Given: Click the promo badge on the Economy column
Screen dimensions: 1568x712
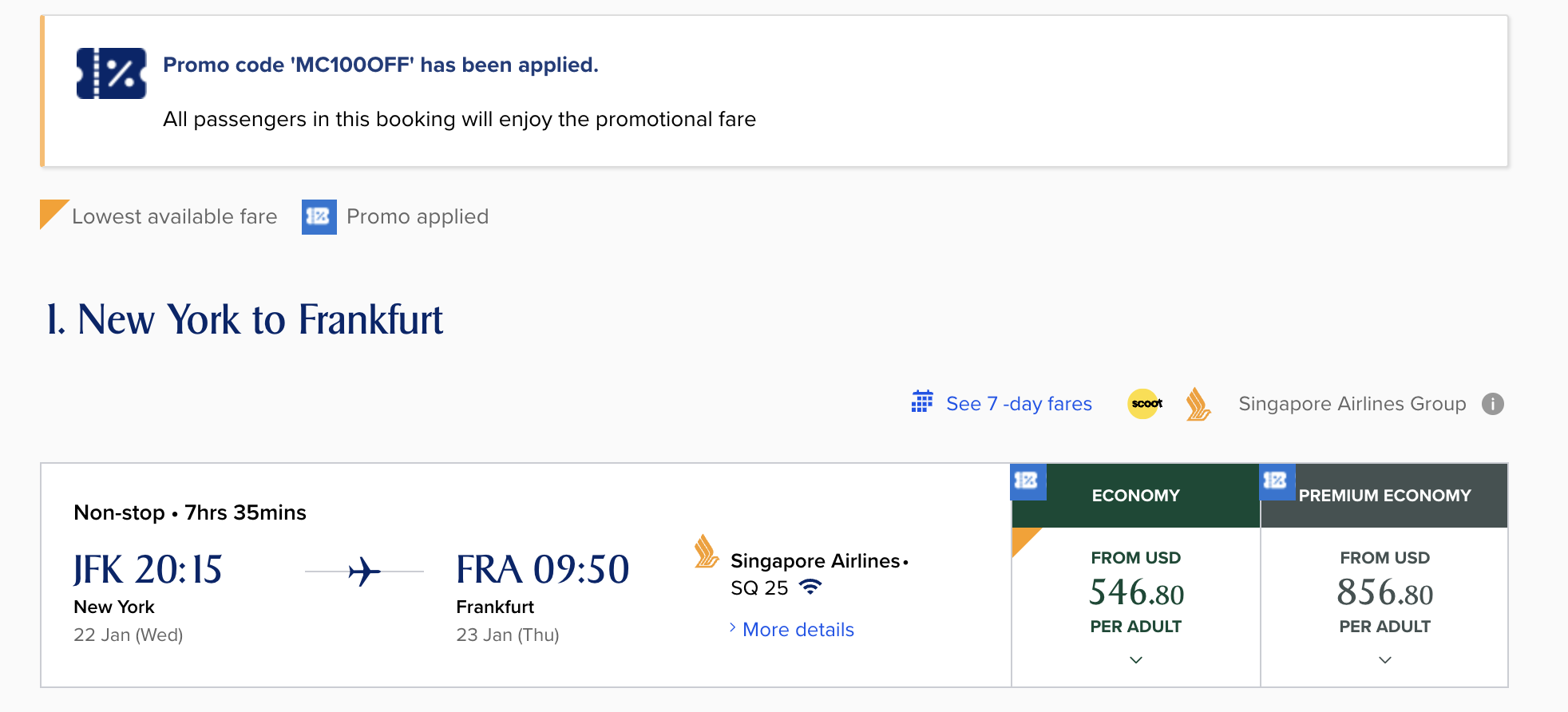Looking at the screenshot, I should pyautogui.click(x=1028, y=481).
